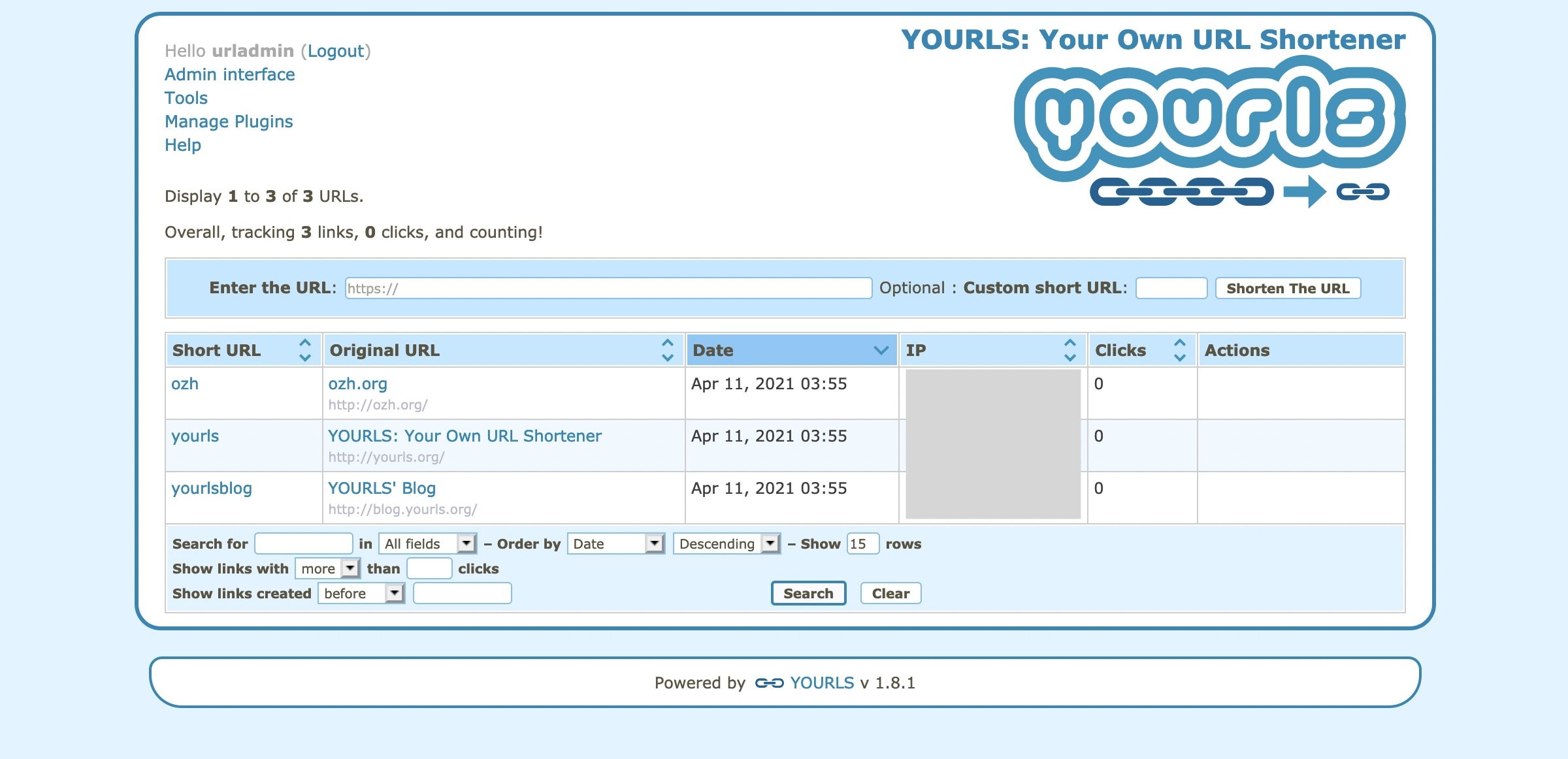Open the YOURLS link in footer
This screenshot has width=1568, height=759.
822,683
